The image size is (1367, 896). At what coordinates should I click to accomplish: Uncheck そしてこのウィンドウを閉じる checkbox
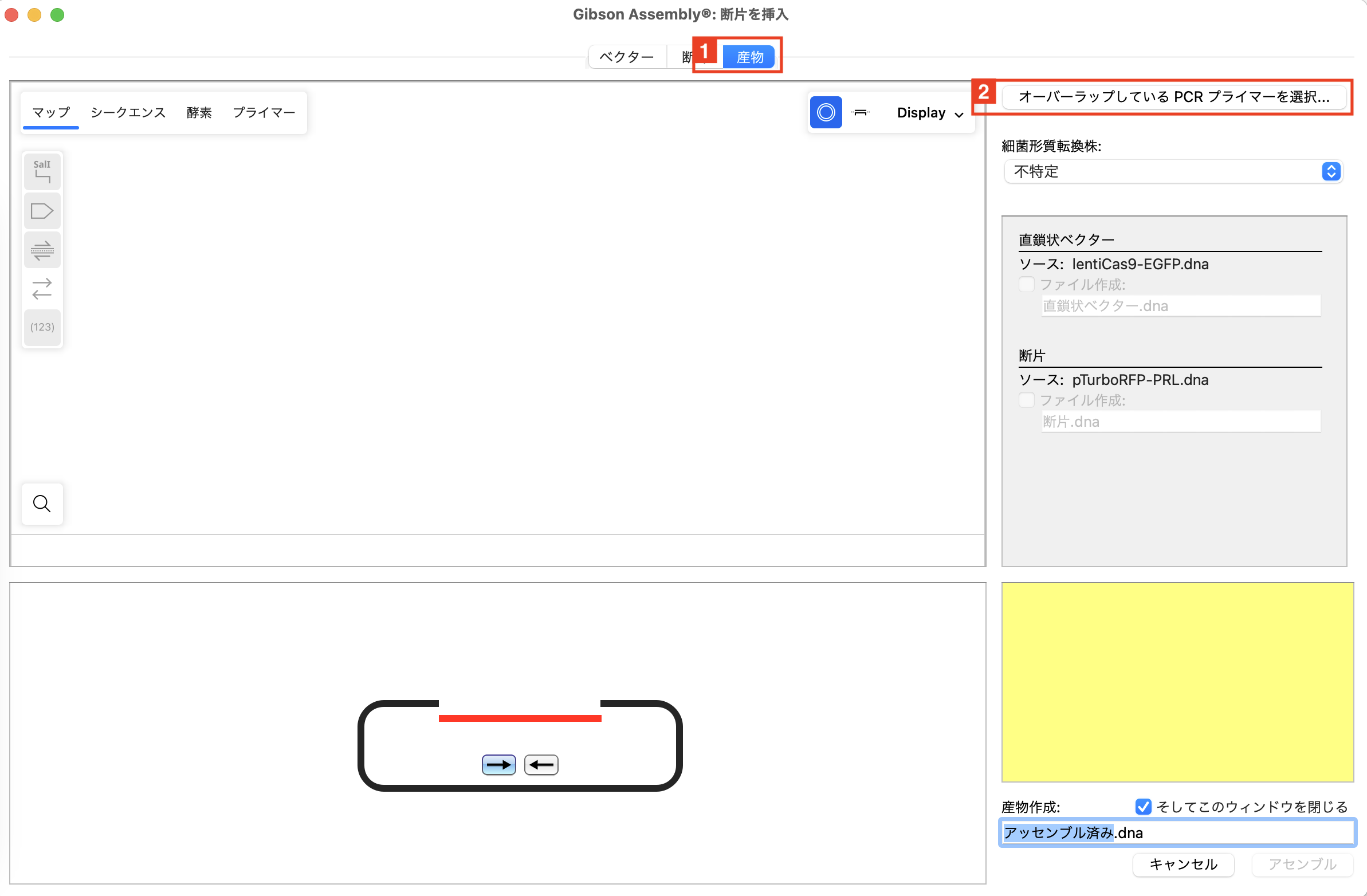pyautogui.click(x=1143, y=807)
